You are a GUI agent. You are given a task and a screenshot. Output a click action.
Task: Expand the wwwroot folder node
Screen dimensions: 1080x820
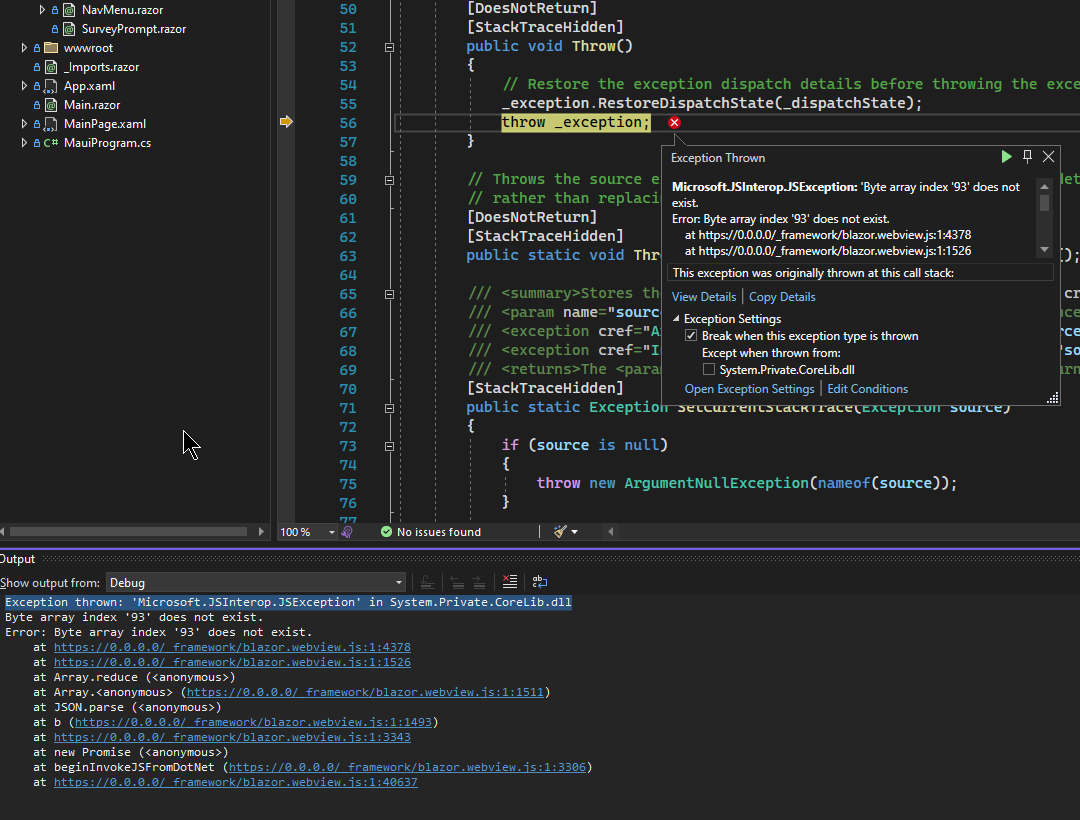pyautogui.click(x=24, y=48)
